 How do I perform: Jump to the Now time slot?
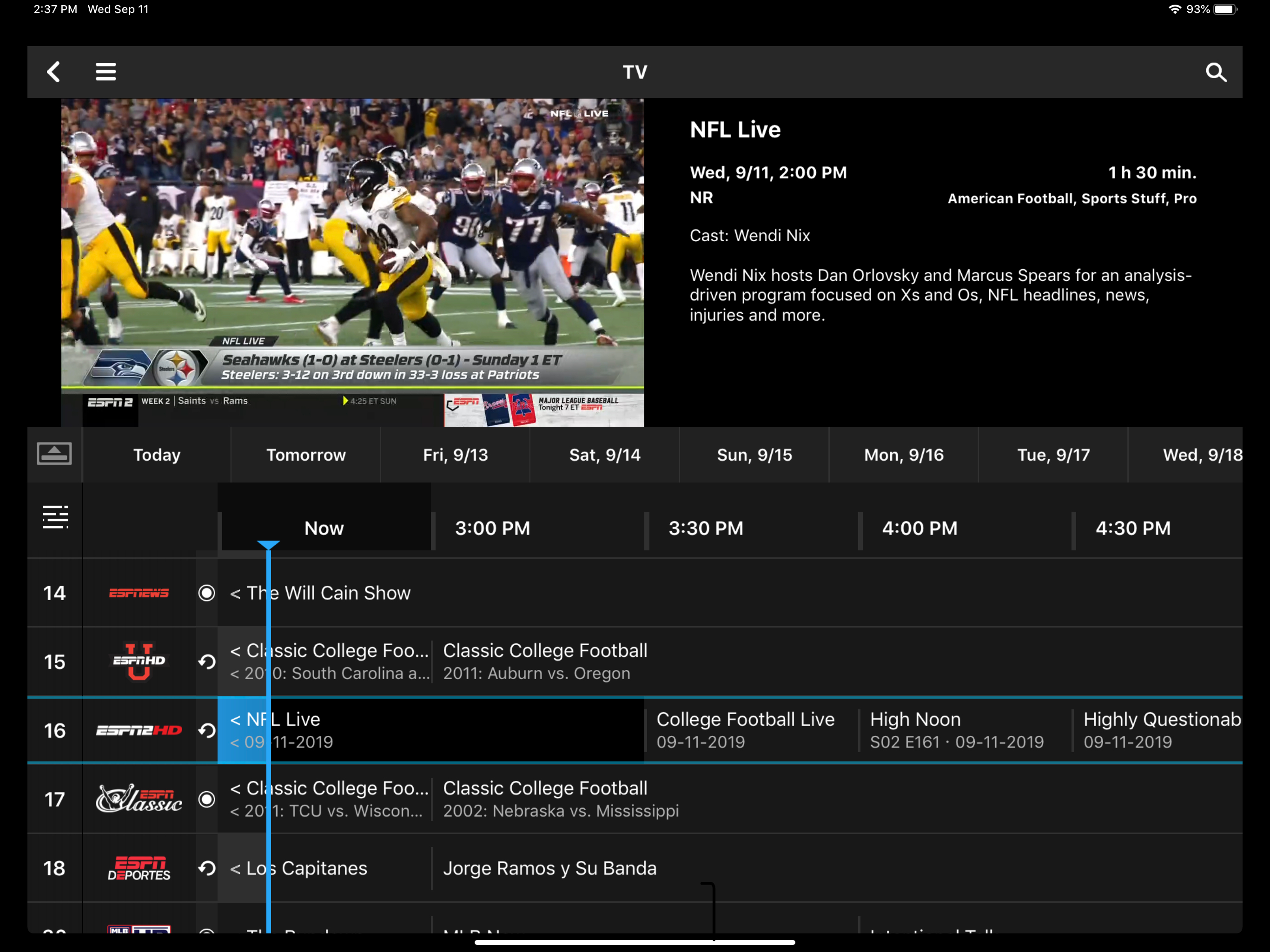324,528
